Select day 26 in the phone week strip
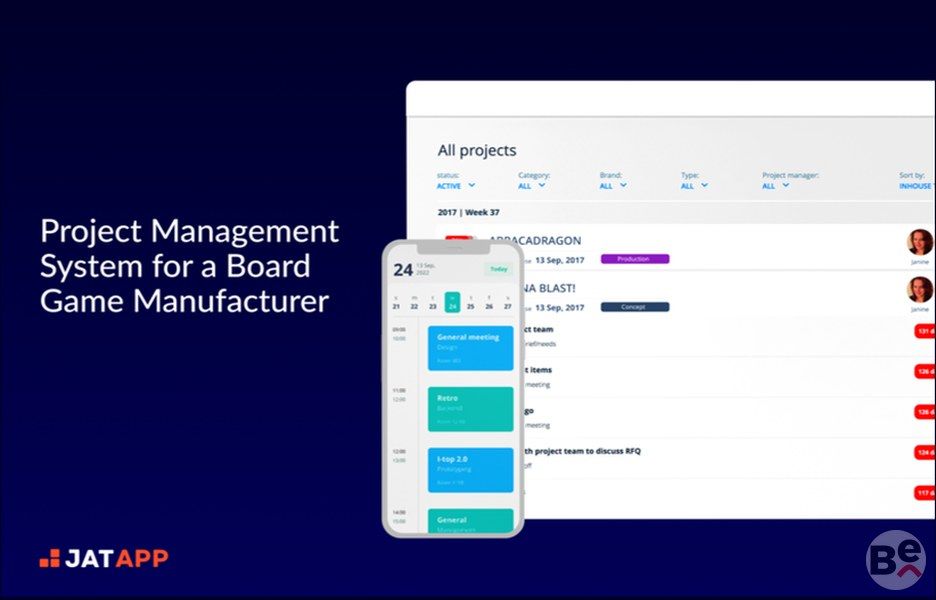Viewport: 936px width, 600px height. point(489,302)
